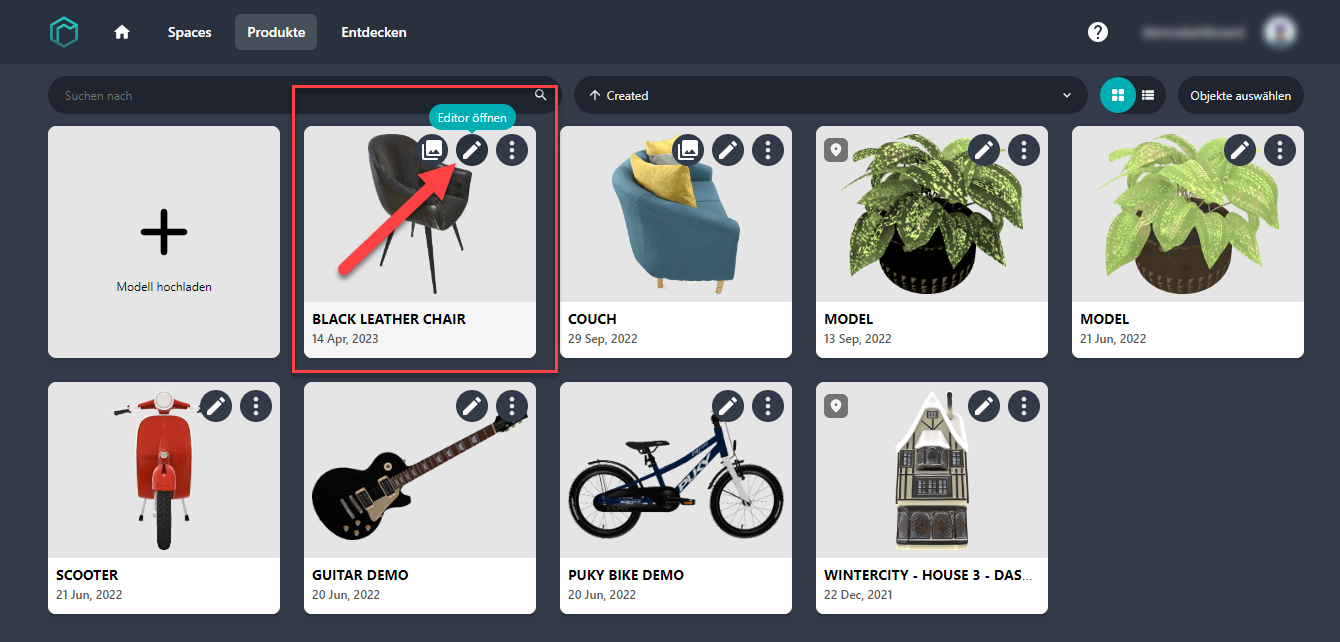The image size is (1340, 642).
Task: Click the app logo in header
Action: pyautogui.click(x=64, y=32)
